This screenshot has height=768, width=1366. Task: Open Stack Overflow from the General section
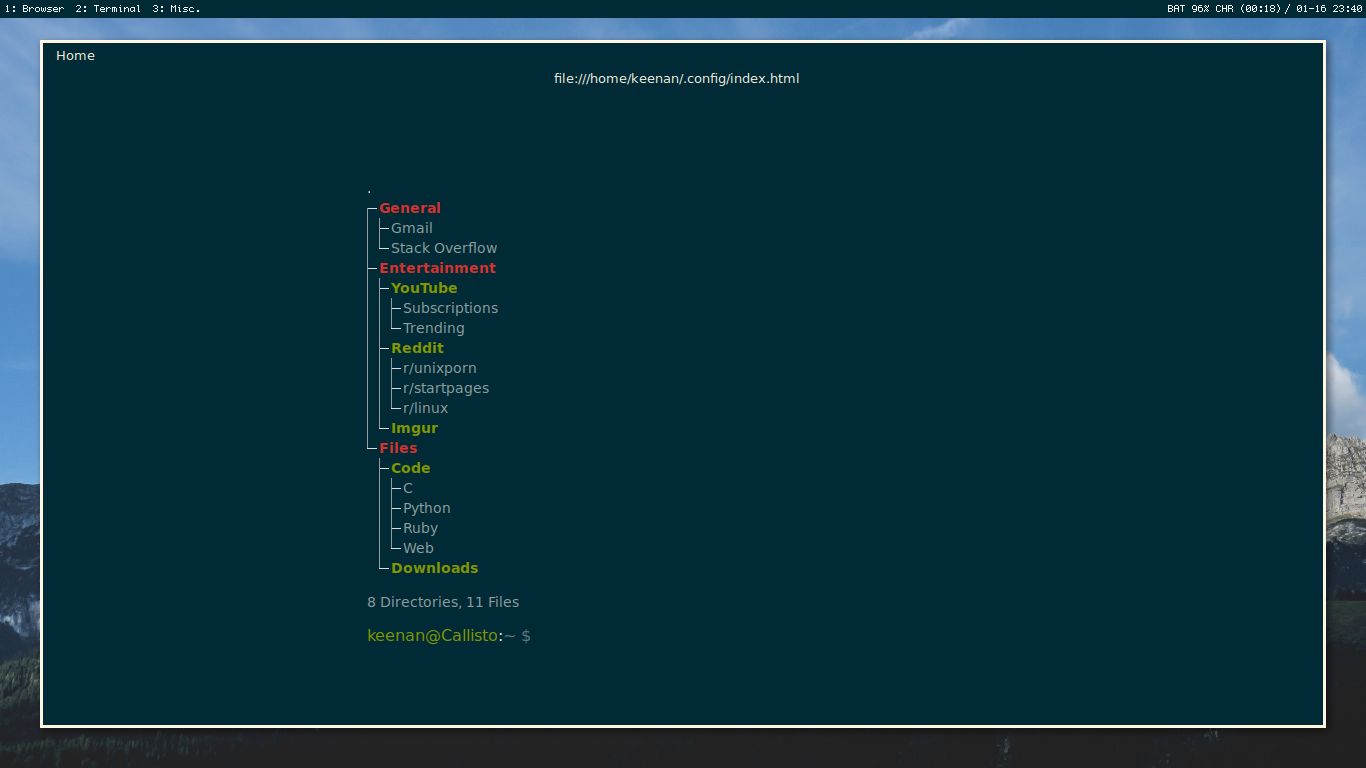click(443, 248)
